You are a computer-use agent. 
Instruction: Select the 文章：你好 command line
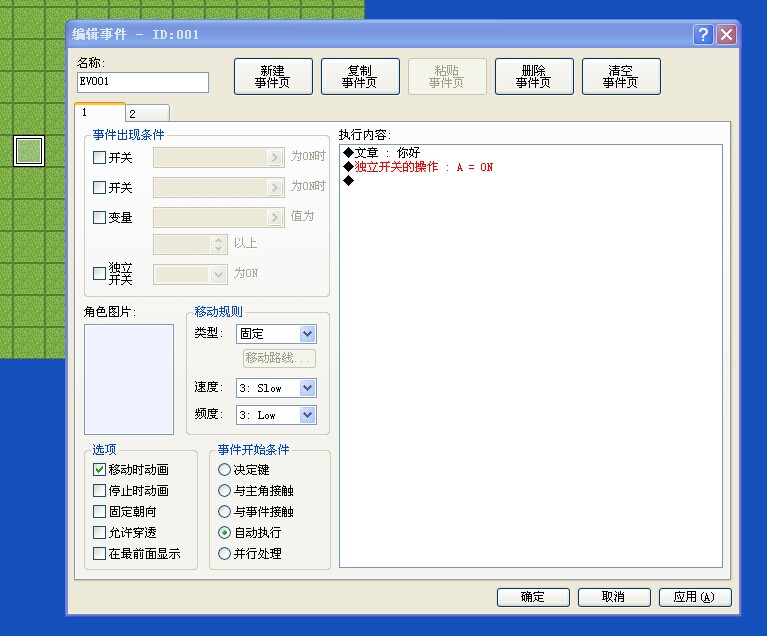(x=382, y=153)
